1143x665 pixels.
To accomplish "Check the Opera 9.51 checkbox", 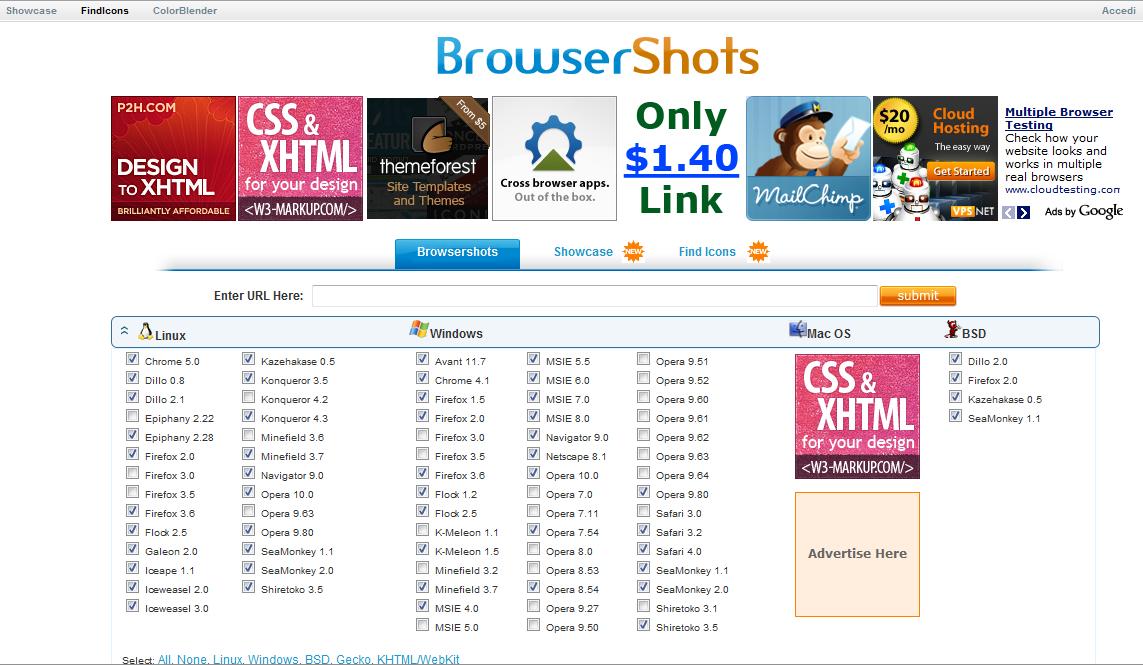I will (643, 359).
